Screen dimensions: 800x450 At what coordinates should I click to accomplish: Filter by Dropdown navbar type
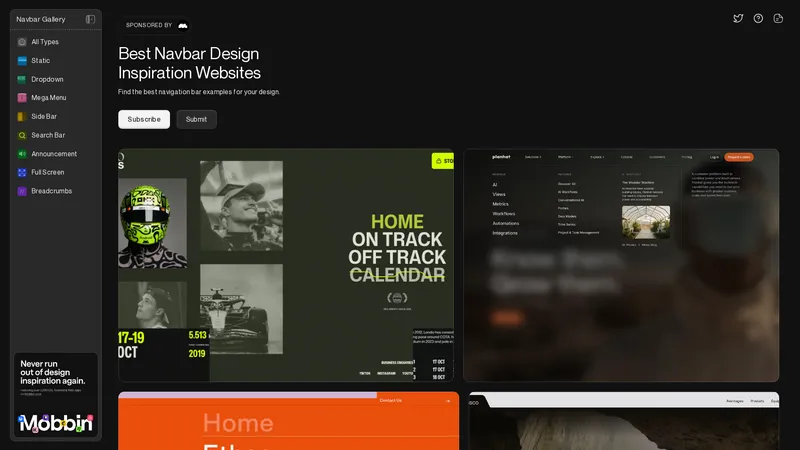[46, 79]
